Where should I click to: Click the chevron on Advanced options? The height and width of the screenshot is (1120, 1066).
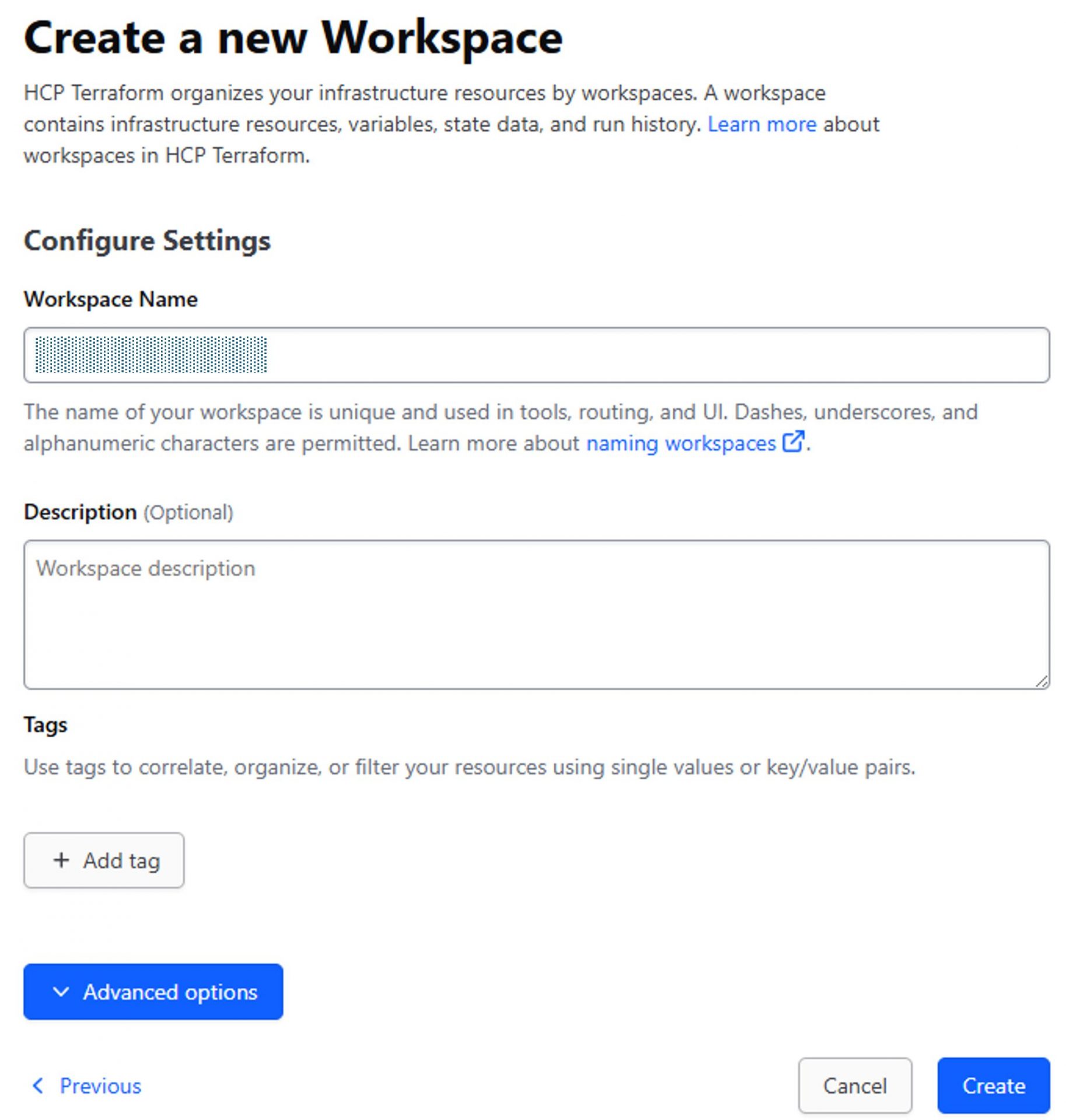click(61, 992)
